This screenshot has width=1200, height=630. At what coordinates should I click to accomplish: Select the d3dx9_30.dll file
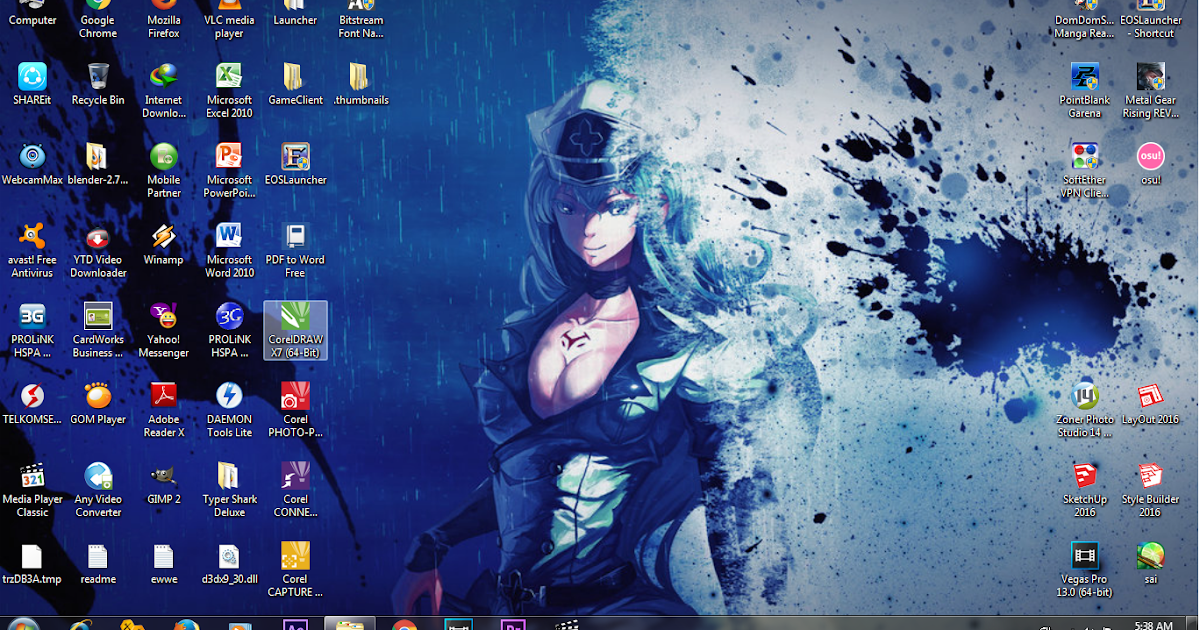coord(229,564)
